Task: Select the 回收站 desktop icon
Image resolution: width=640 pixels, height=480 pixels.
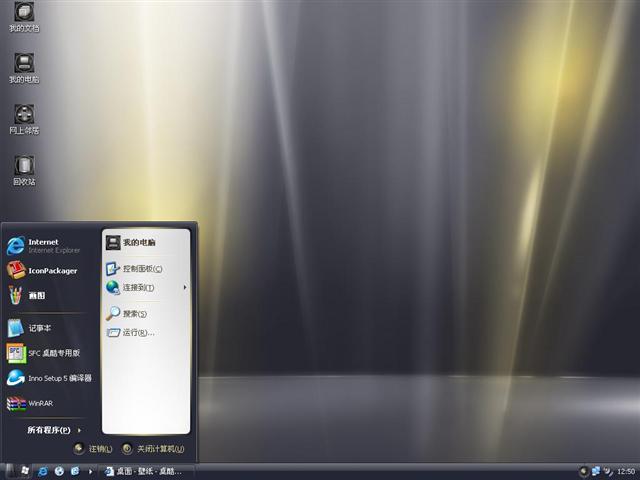Action: click(24, 170)
